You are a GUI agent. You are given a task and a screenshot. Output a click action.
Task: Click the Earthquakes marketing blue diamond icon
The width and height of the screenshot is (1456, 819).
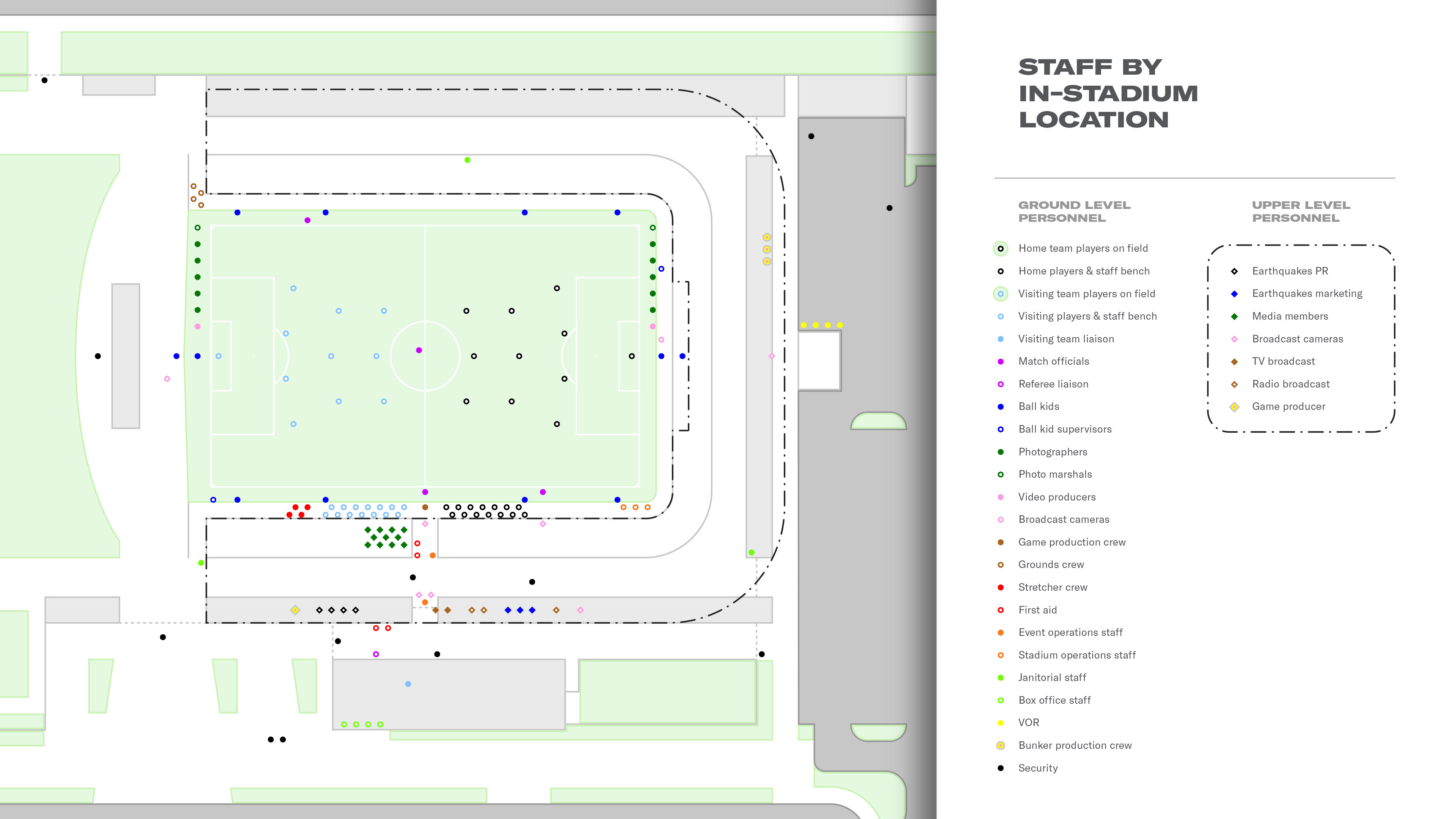tap(1235, 294)
